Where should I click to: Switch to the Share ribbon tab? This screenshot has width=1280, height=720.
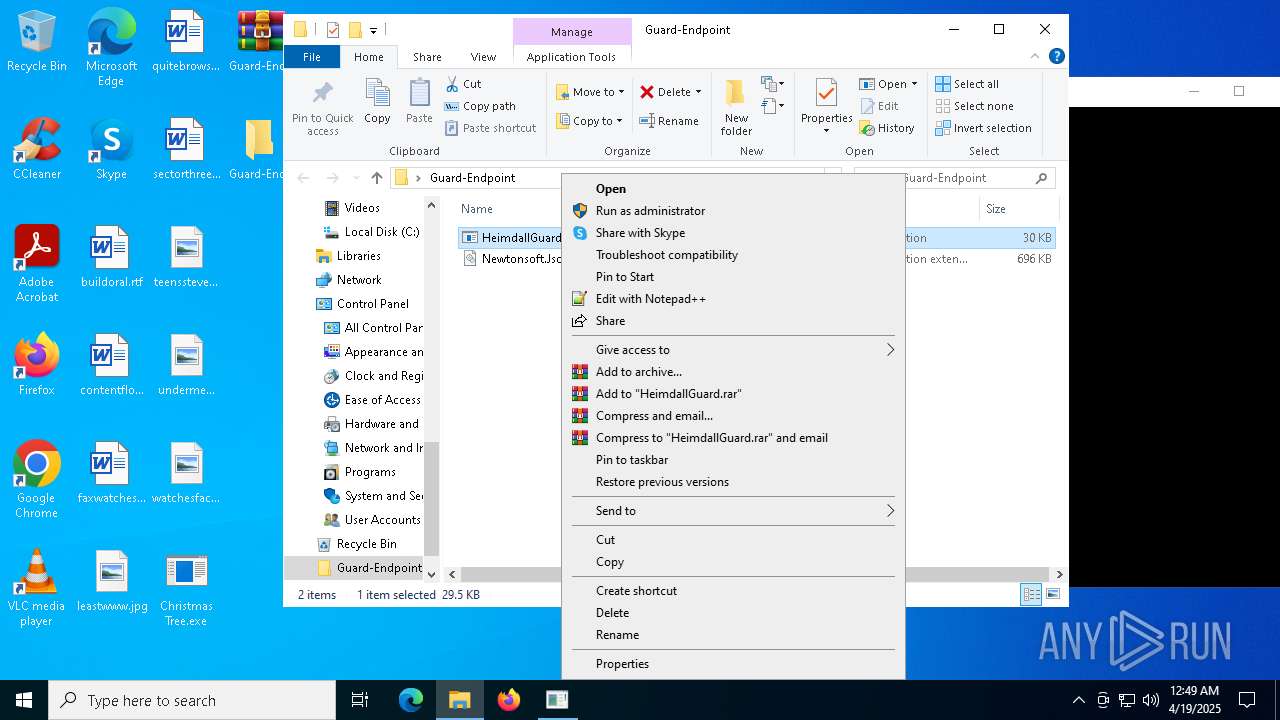point(427,57)
